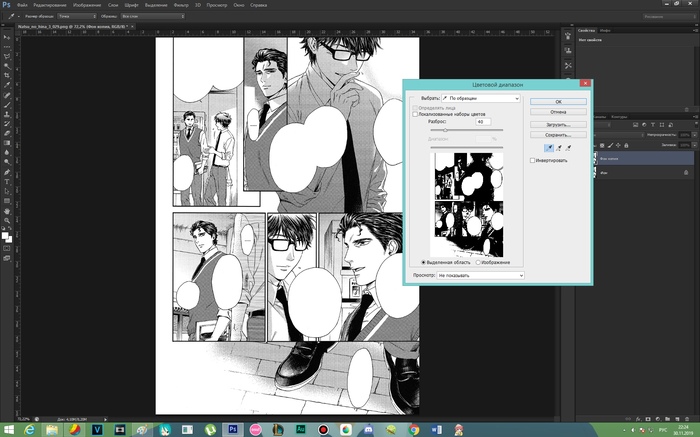Click the Разброс value field
Screen dimensions: 700x437
click(483, 121)
